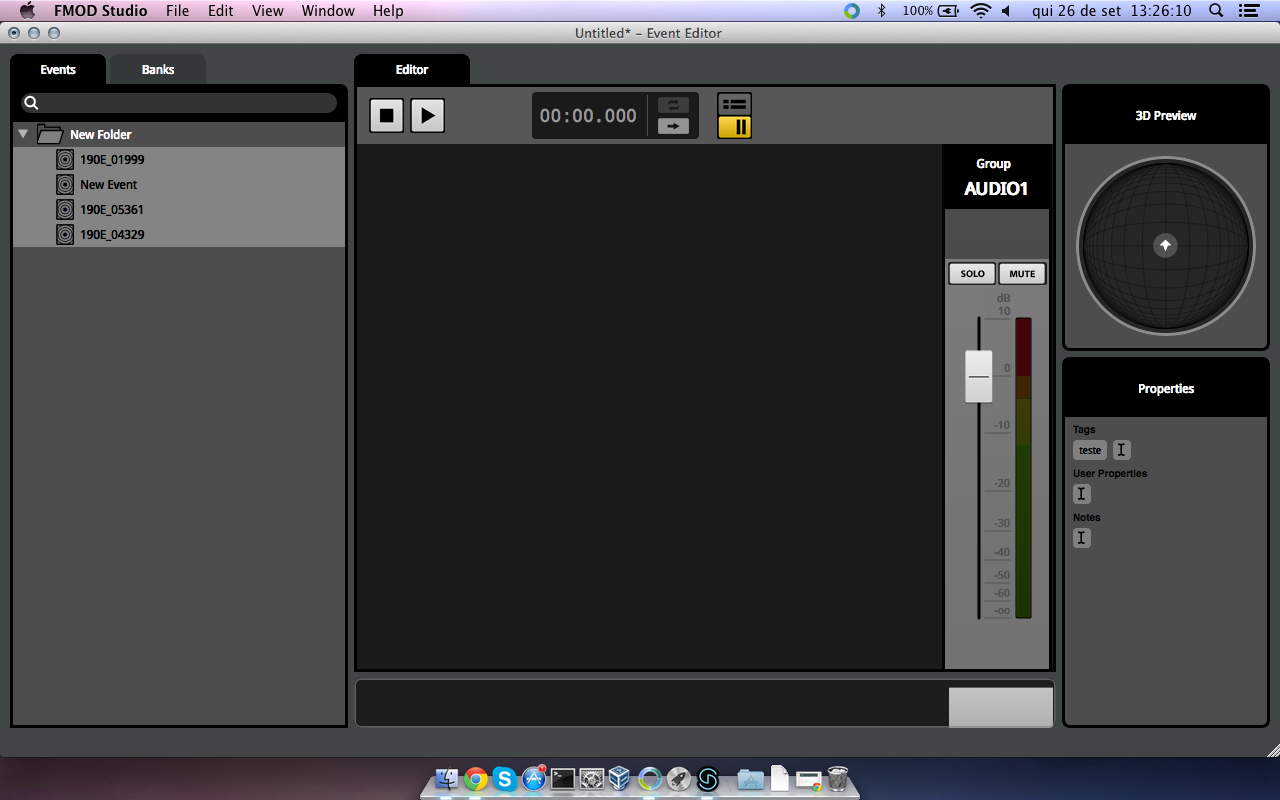Open Spotlight search in menu bar
This screenshot has height=800, width=1280.
tap(1216, 11)
